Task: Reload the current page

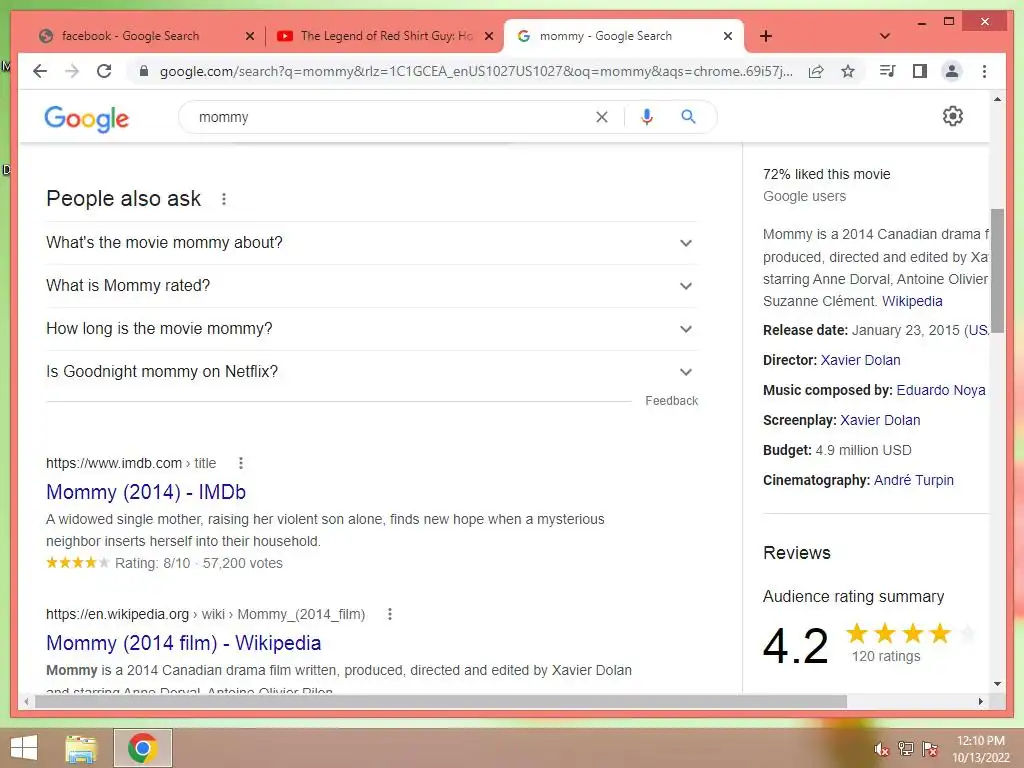Action: click(104, 71)
